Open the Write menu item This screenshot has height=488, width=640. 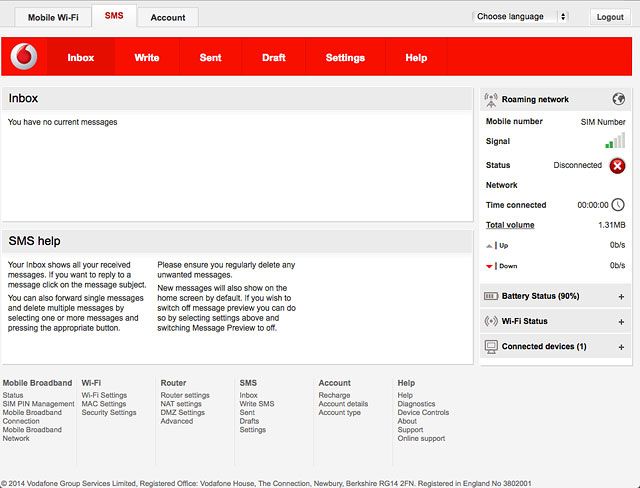[147, 58]
